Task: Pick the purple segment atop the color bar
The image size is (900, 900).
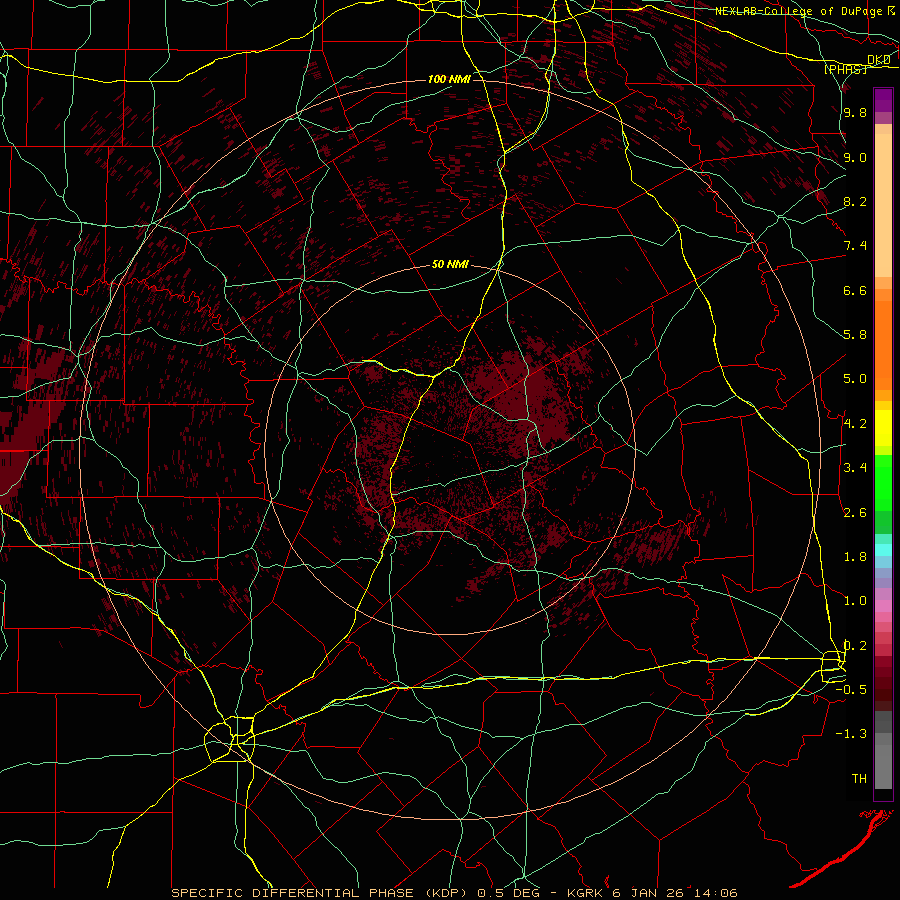Action: click(883, 100)
